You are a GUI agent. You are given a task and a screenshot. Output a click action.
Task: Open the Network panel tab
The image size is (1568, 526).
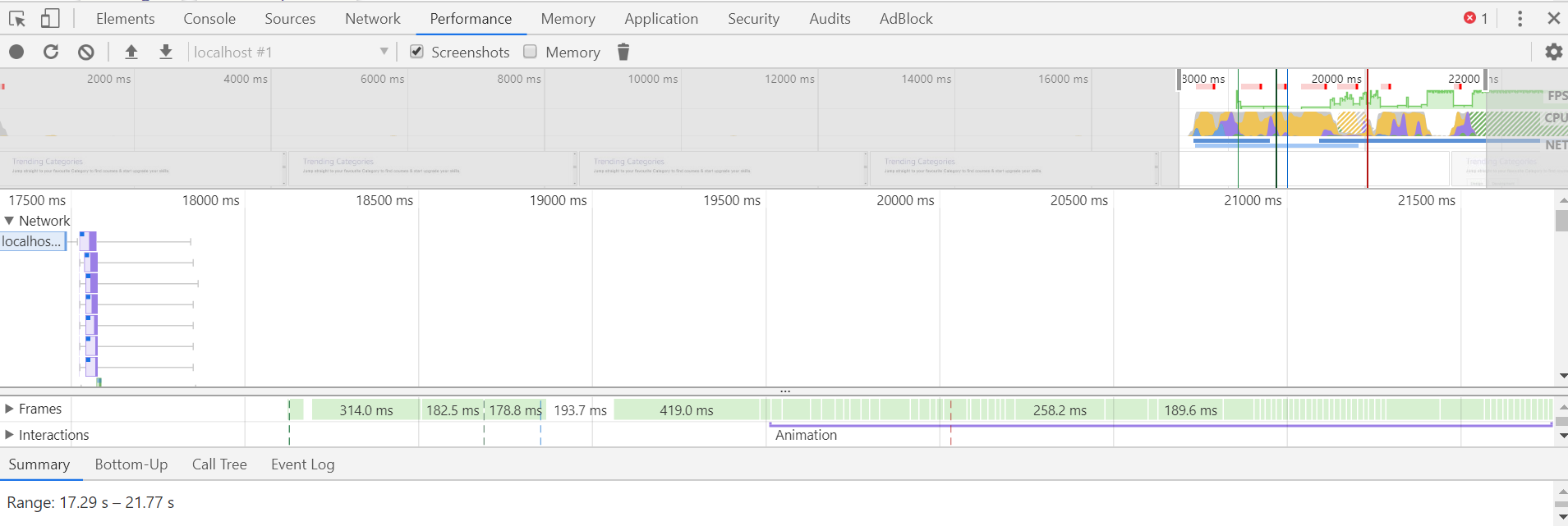pos(373,18)
